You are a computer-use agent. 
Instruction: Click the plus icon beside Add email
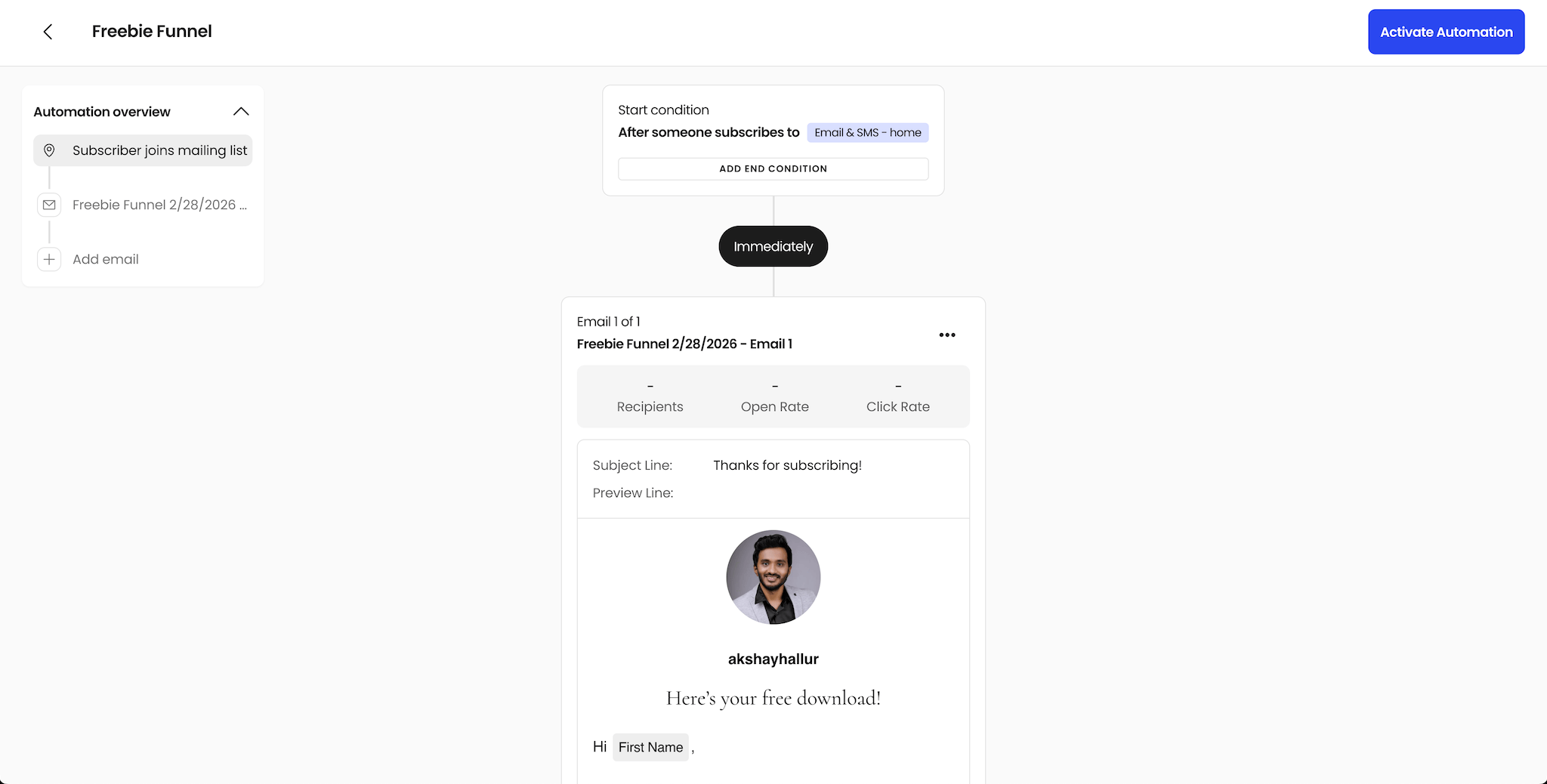pyautogui.click(x=48, y=259)
